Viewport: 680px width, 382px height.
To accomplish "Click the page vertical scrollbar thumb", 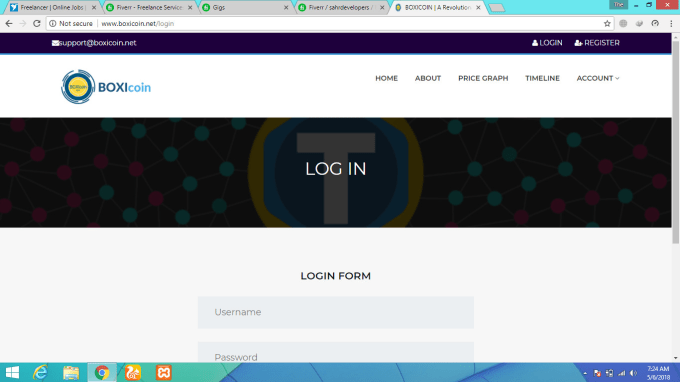I will [x=676, y=142].
